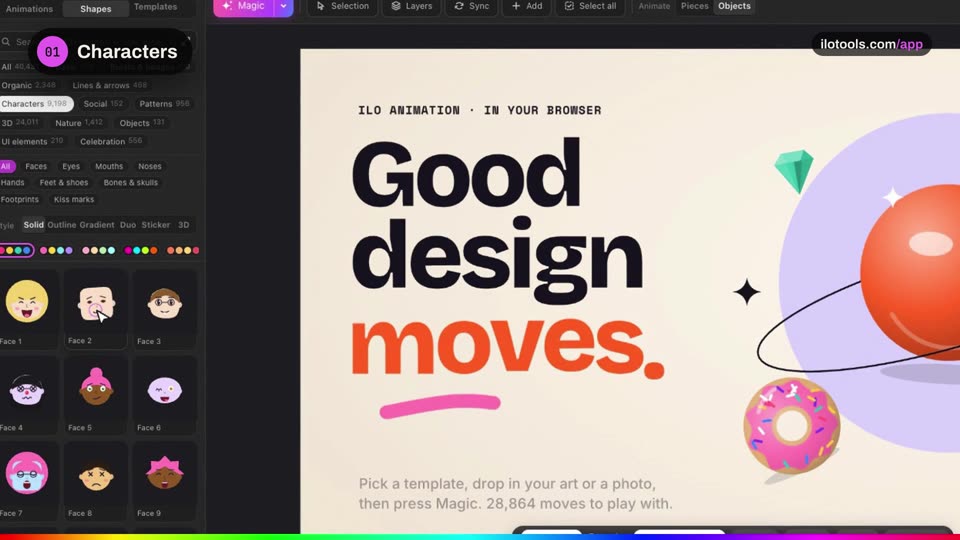
Task: Click Select all in toolbar
Action: click(590, 6)
